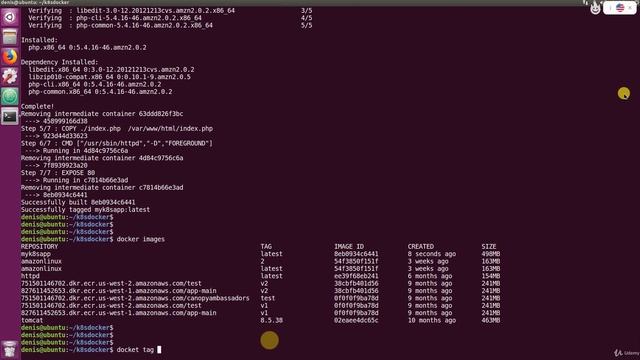Screen dimensions: 640x360
Task: Click the 'IMAGE ID' column header
Action: click(x=349, y=247)
